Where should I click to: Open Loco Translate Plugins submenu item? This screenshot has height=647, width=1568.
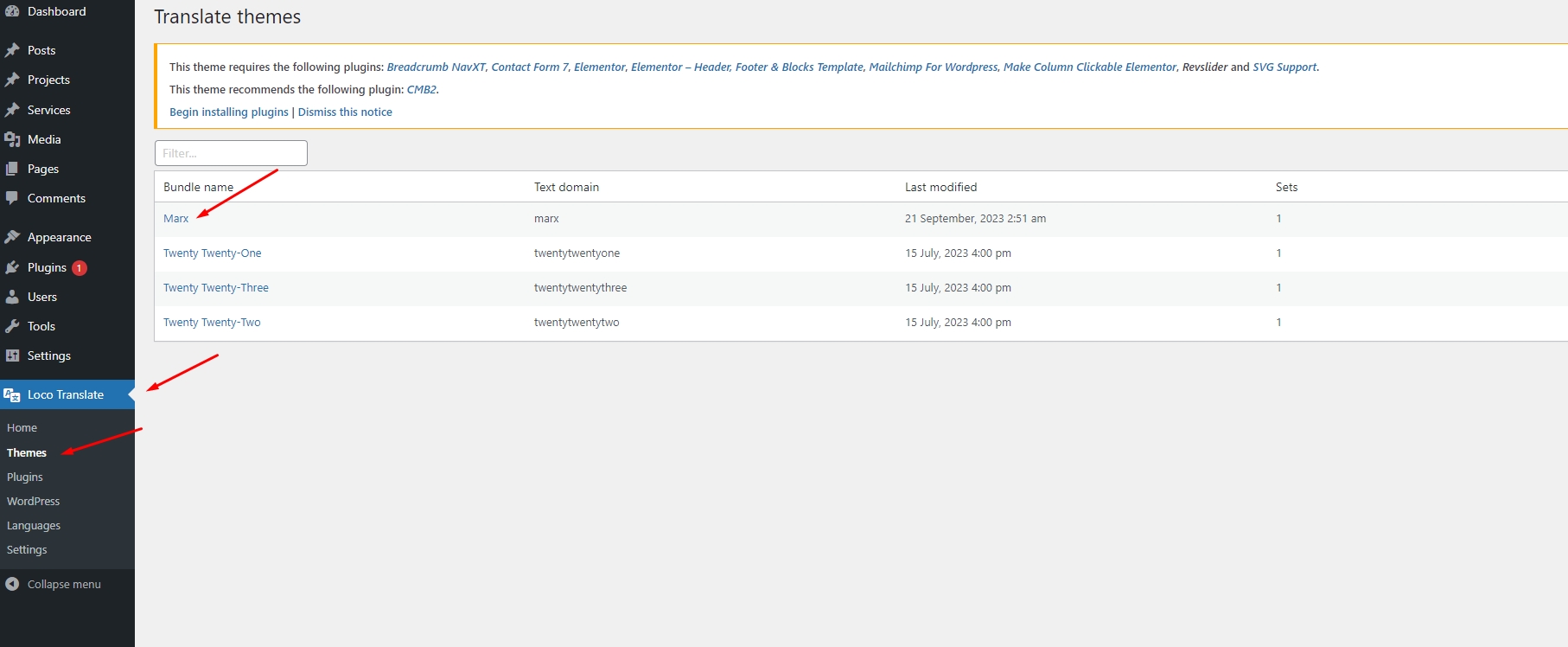tap(25, 477)
